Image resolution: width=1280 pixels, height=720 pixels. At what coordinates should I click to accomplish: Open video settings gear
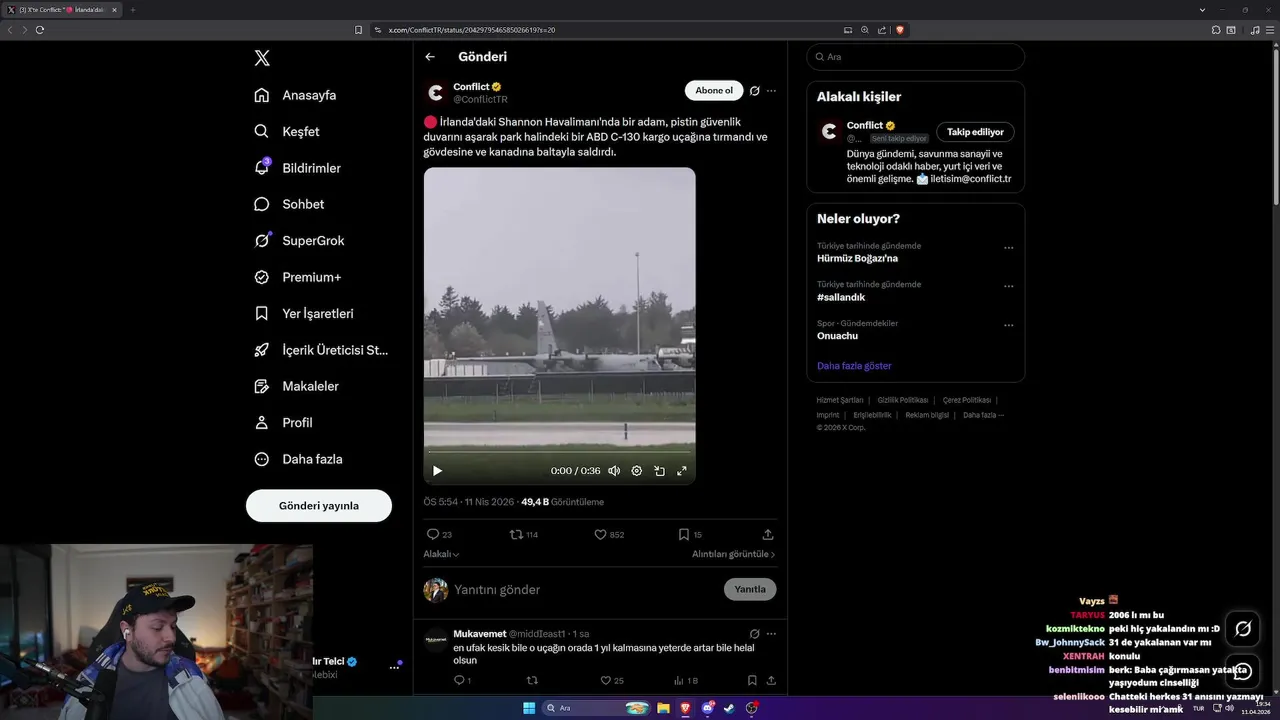click(x=637, y=471)
